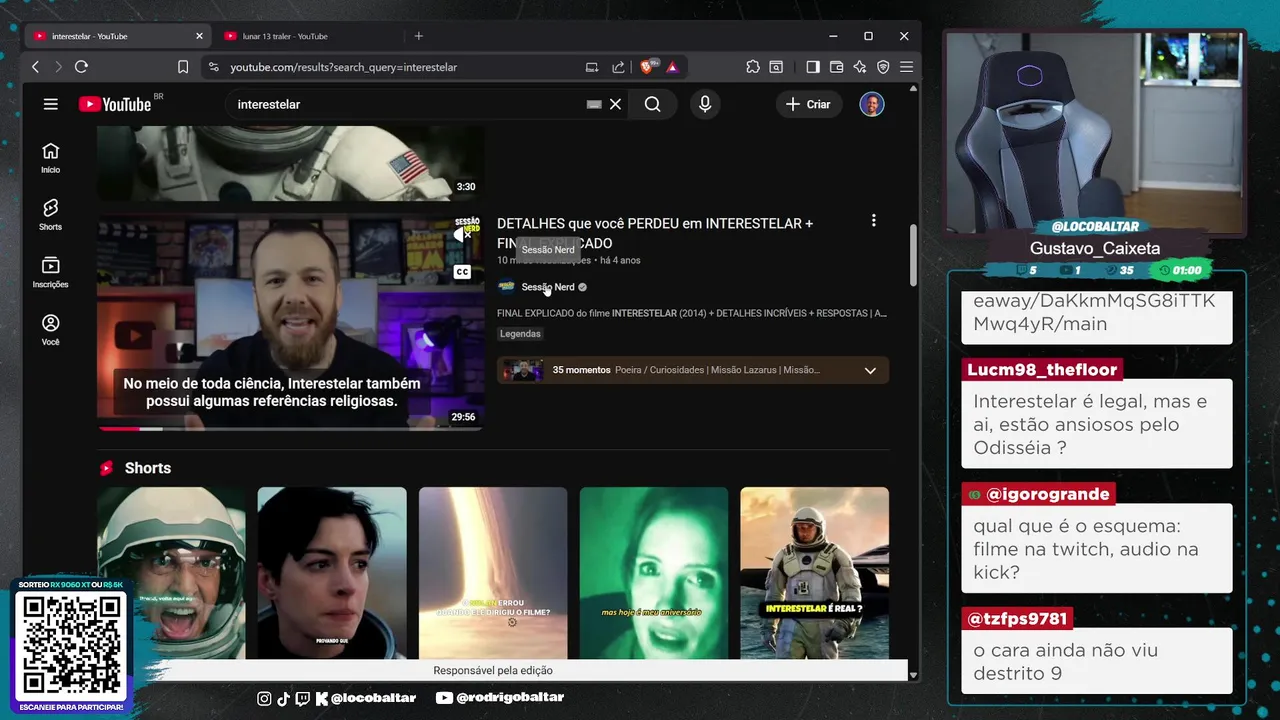Open the Brave VPN shield icon

click(883, 67)
